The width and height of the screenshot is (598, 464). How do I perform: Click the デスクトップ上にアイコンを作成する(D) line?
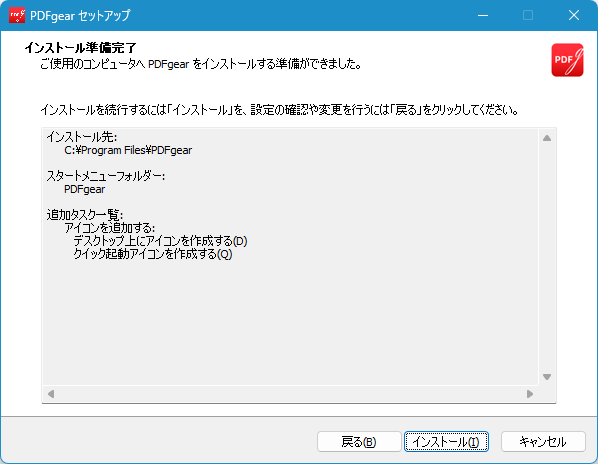(x=160, y=241)
